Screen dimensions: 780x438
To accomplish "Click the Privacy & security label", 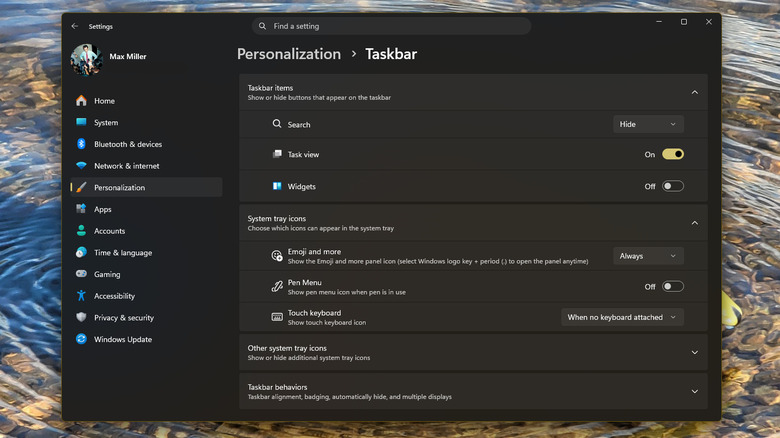I will click(x=124, y=318).
